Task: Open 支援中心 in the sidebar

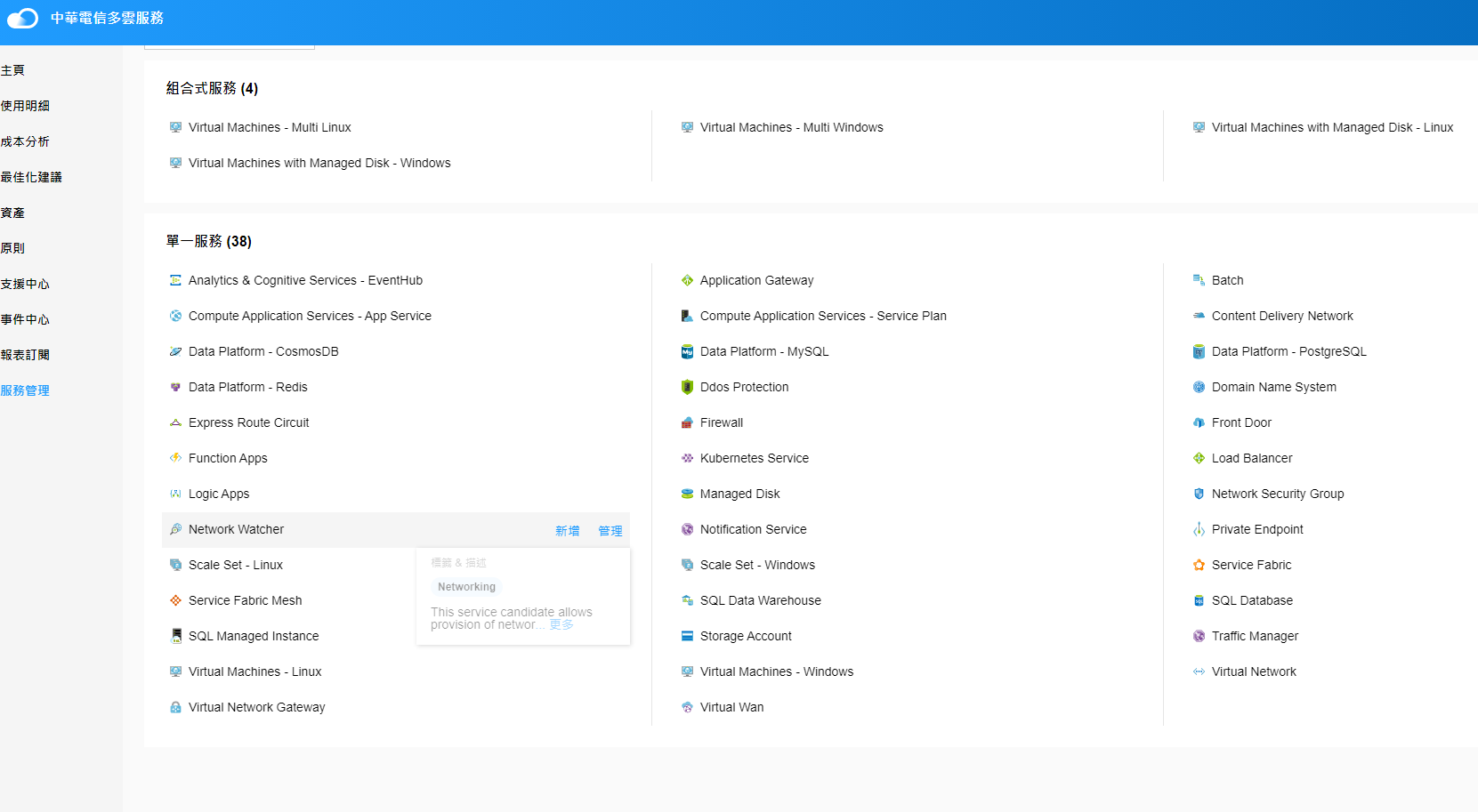Action: point(25,284)
